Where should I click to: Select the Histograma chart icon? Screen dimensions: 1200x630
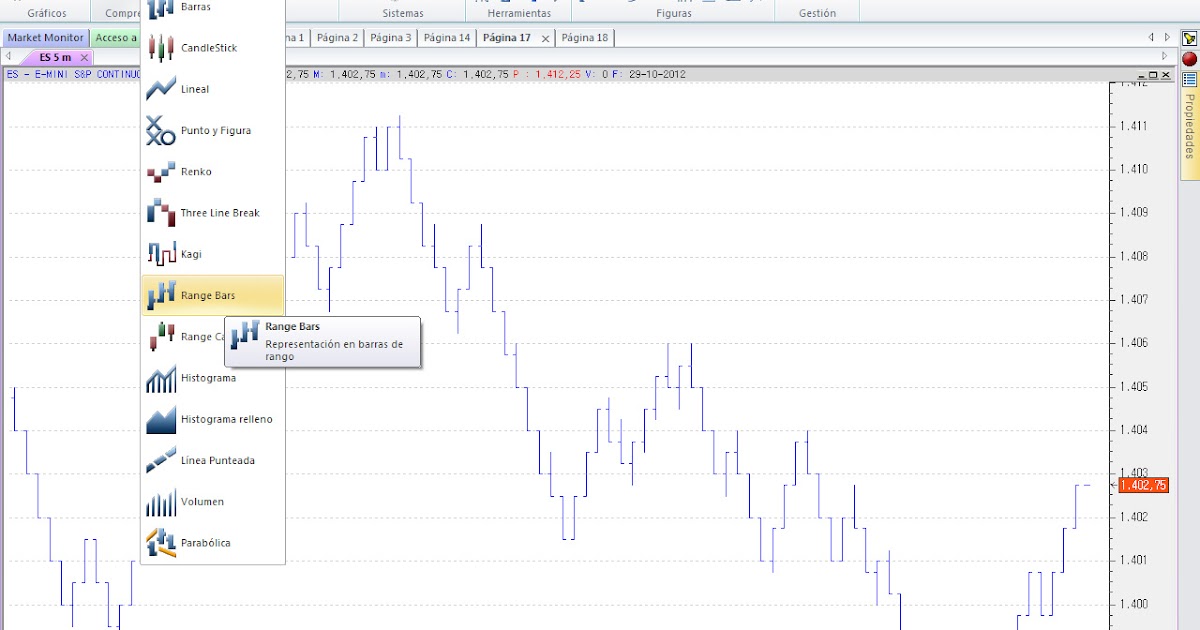click(x=161, y=378)
